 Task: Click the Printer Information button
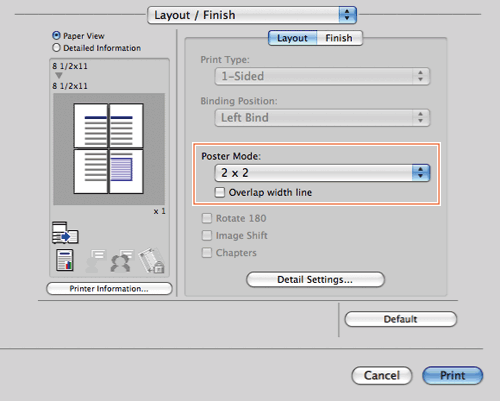pyautogui.click(x=109, y=289)
